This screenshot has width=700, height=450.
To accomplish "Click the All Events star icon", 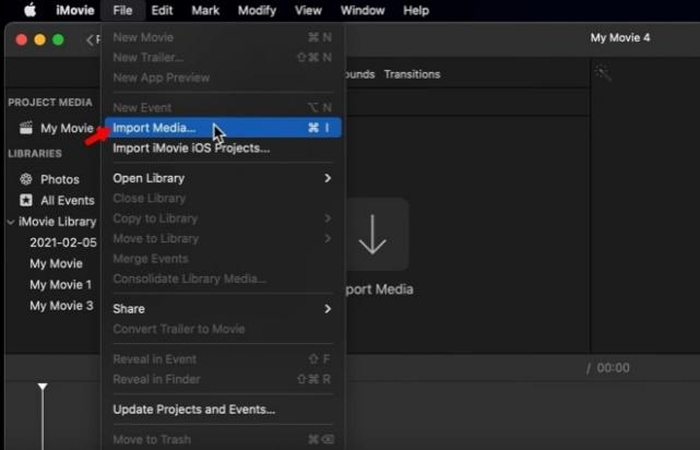I will pos(26,200).
